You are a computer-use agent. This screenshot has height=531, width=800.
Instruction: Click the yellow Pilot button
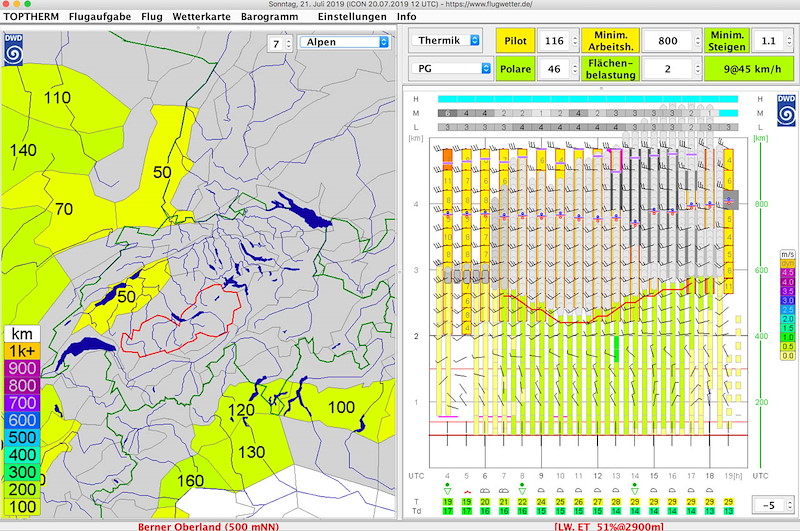515,40
